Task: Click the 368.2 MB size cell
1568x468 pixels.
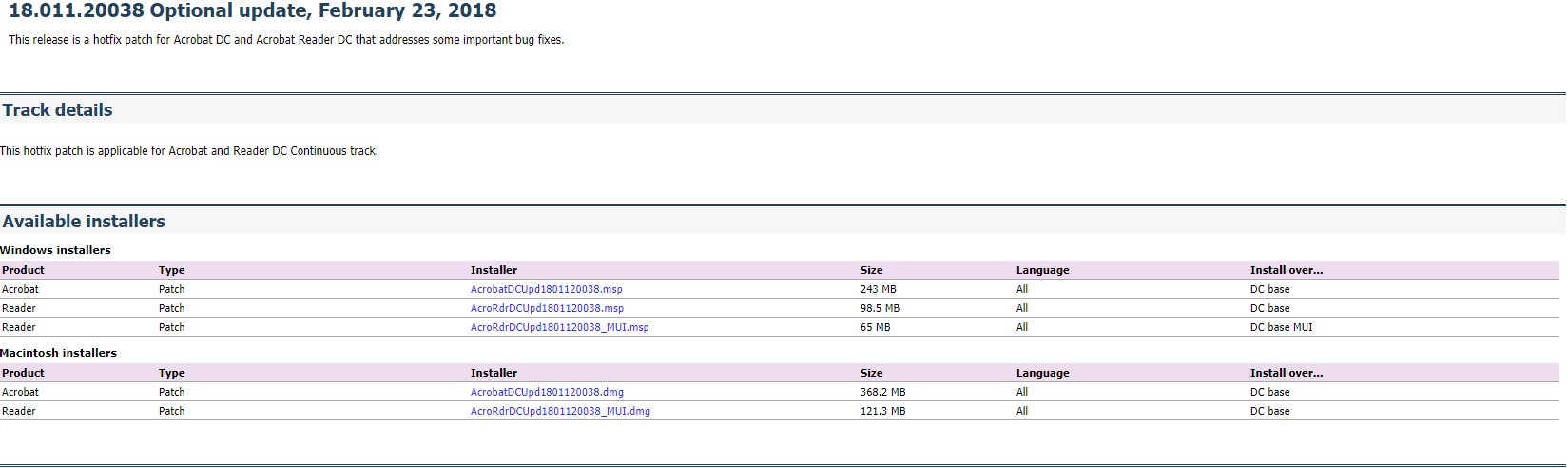Action: (x=882, y=392)
